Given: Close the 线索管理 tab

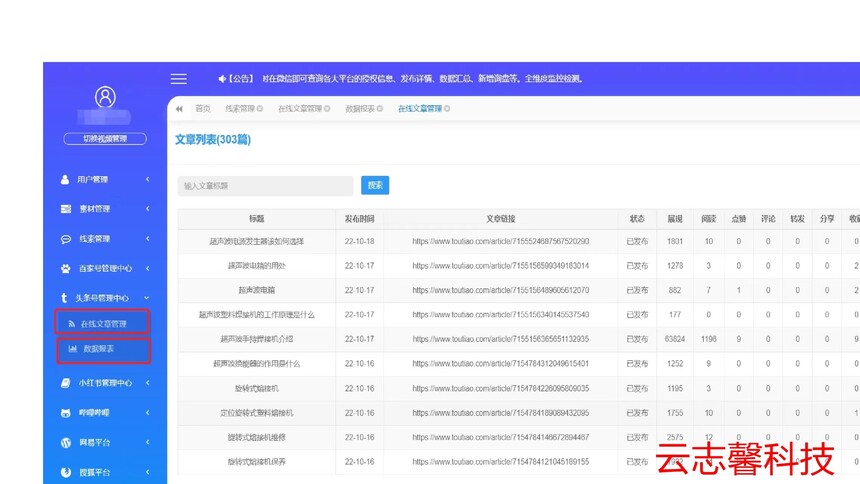Looking at the screenshot, I should point(260,109).
